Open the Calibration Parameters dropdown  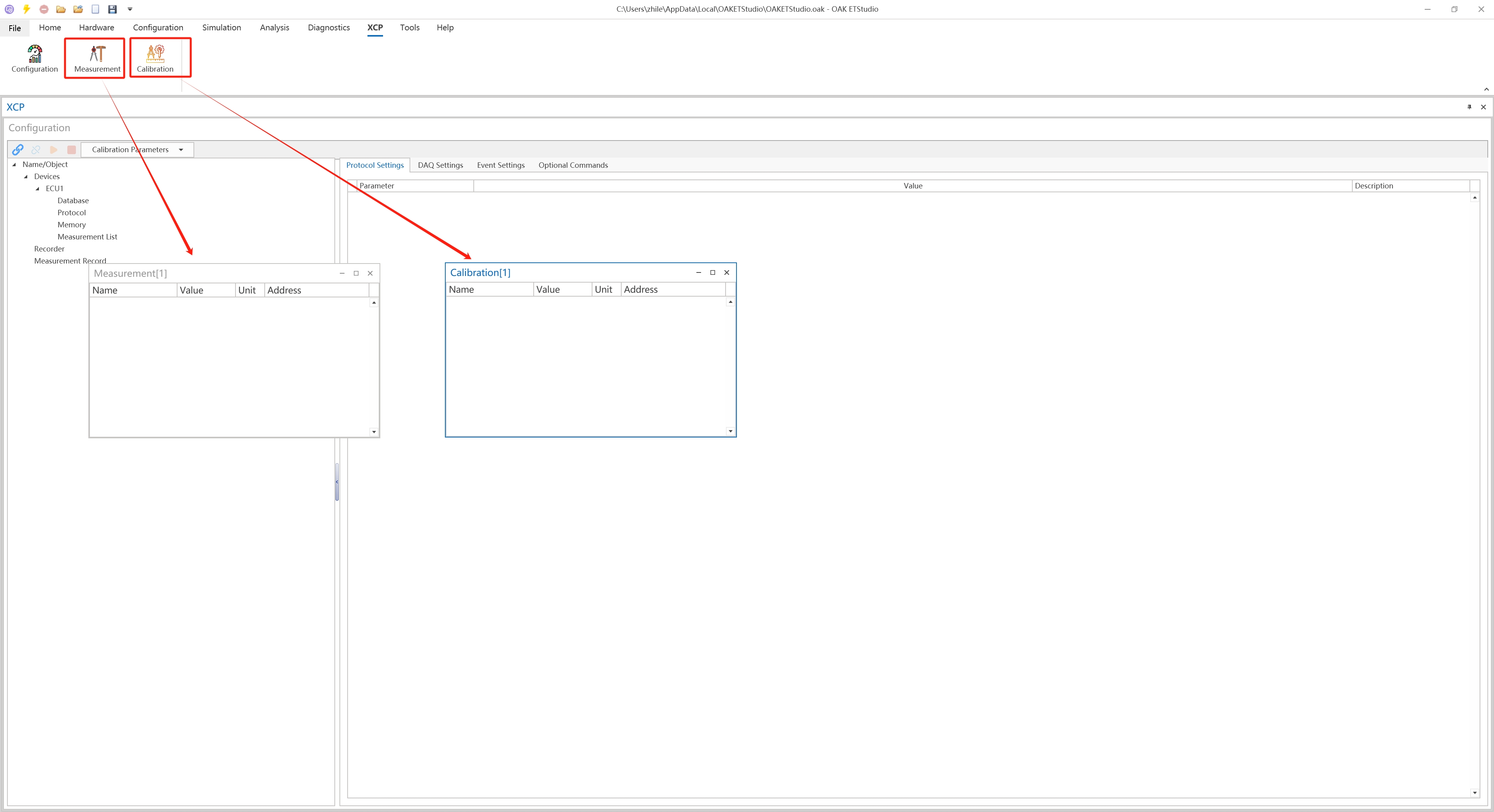(x=181, y=149)
